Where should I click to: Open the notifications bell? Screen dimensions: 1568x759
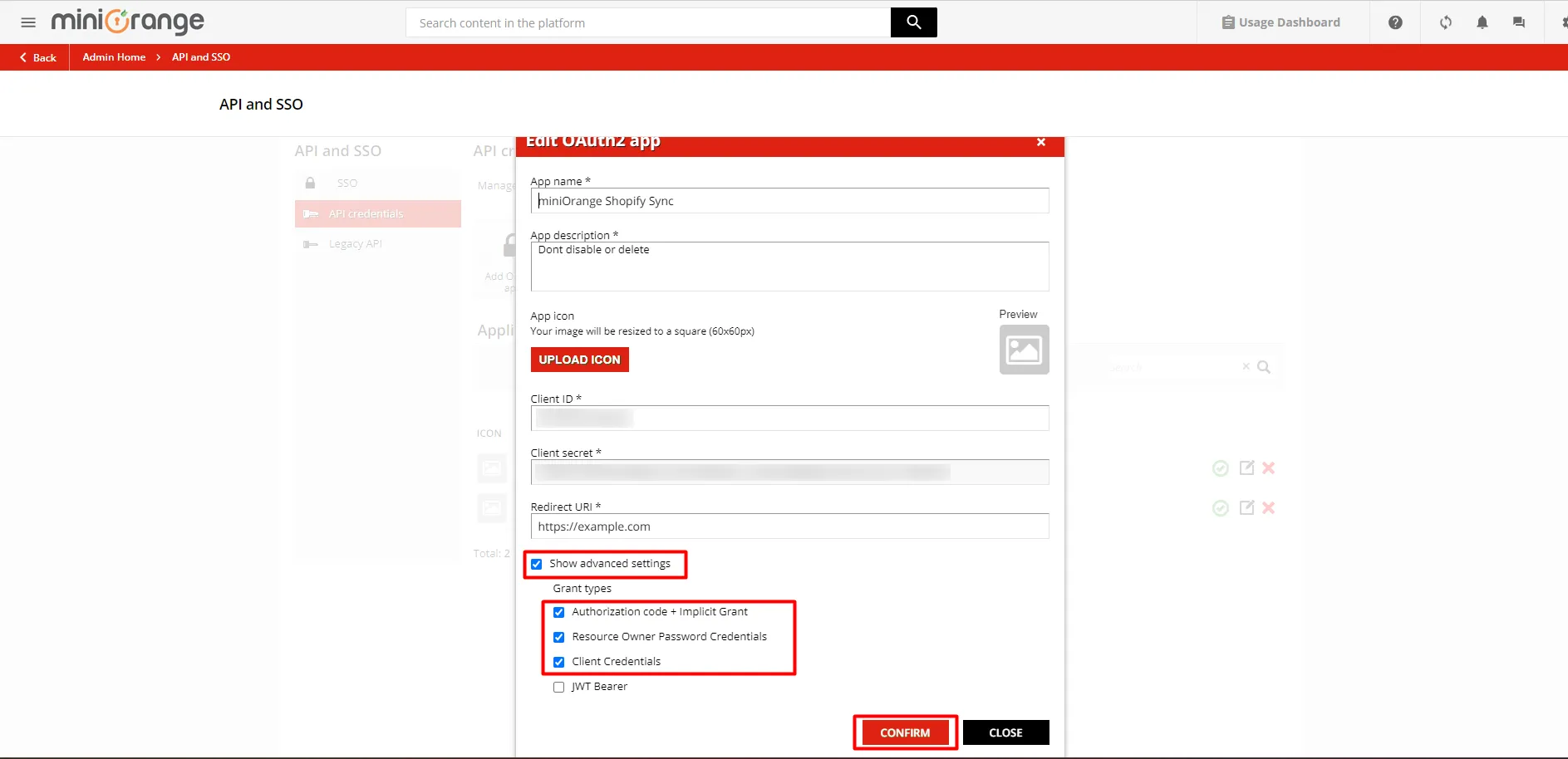[x=1482, y=22]
